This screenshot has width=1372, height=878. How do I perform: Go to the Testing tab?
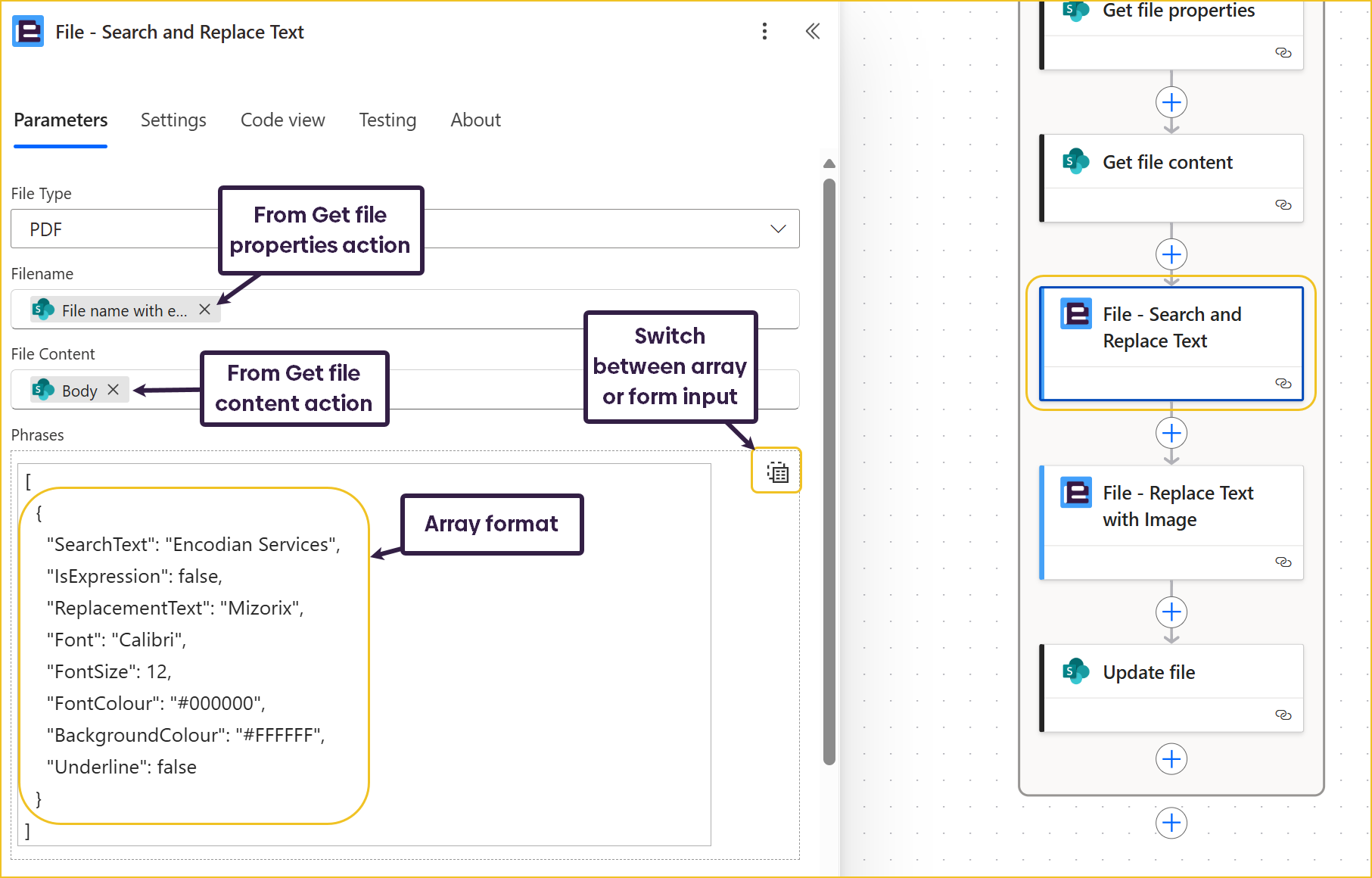(x=387, y=120)
